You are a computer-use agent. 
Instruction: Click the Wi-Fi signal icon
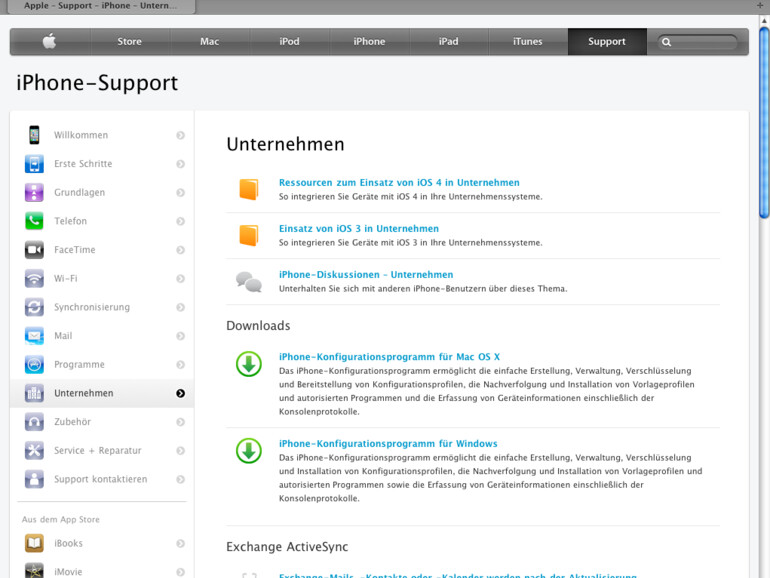point(34,278)
